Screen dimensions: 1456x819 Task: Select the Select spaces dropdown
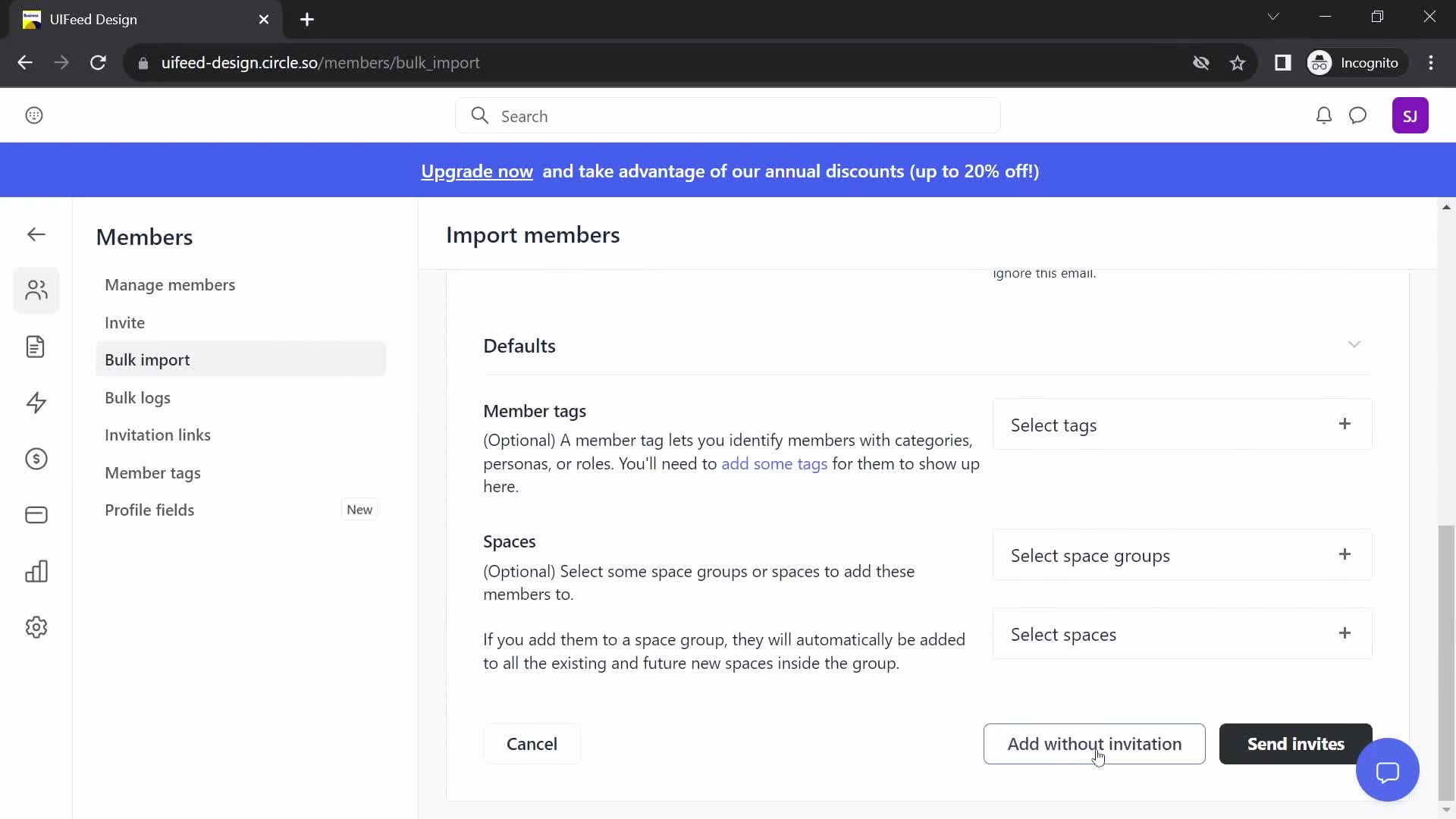click(1183, 633)
